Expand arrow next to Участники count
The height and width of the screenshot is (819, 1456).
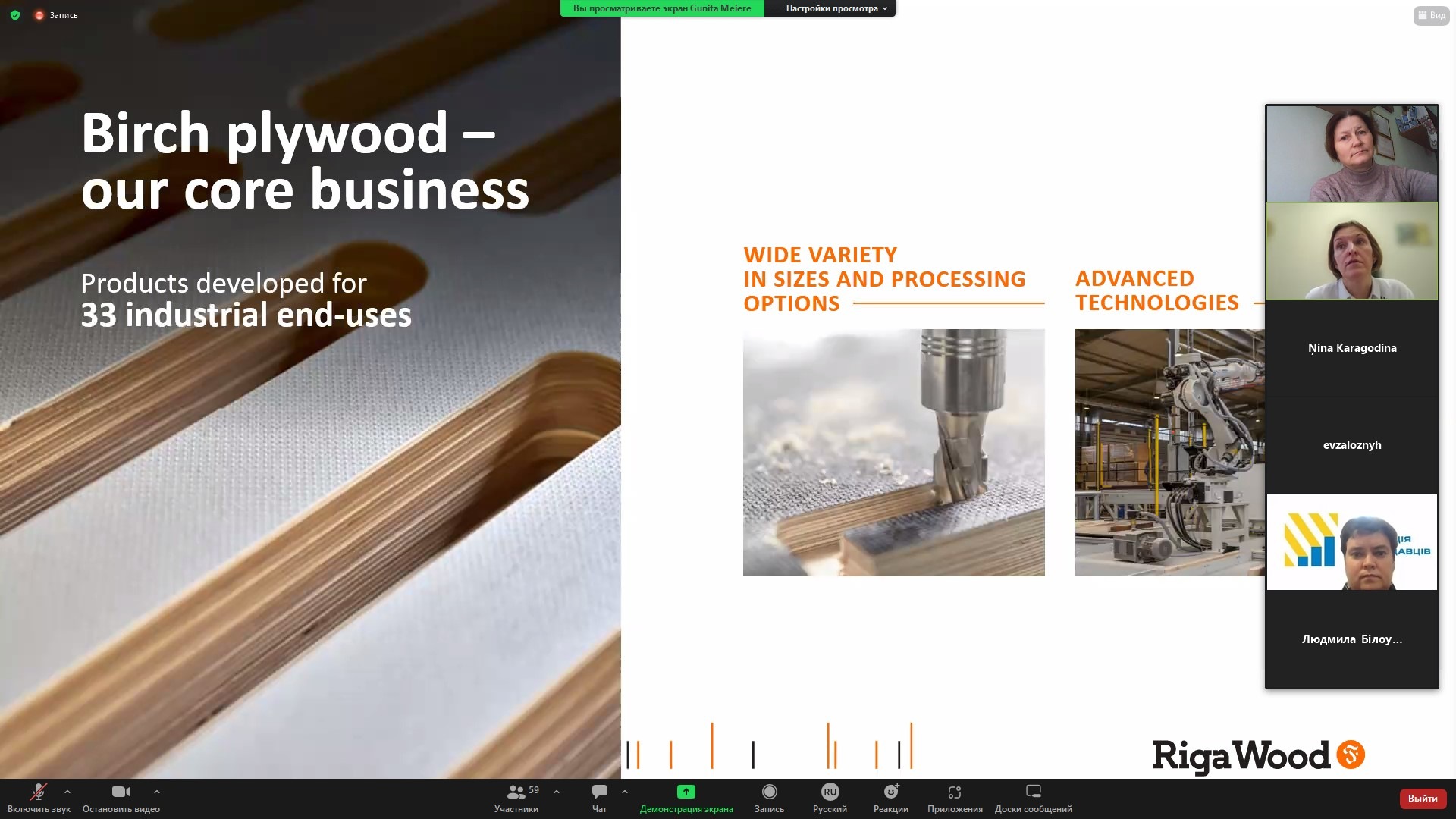(x=557, y=792)
